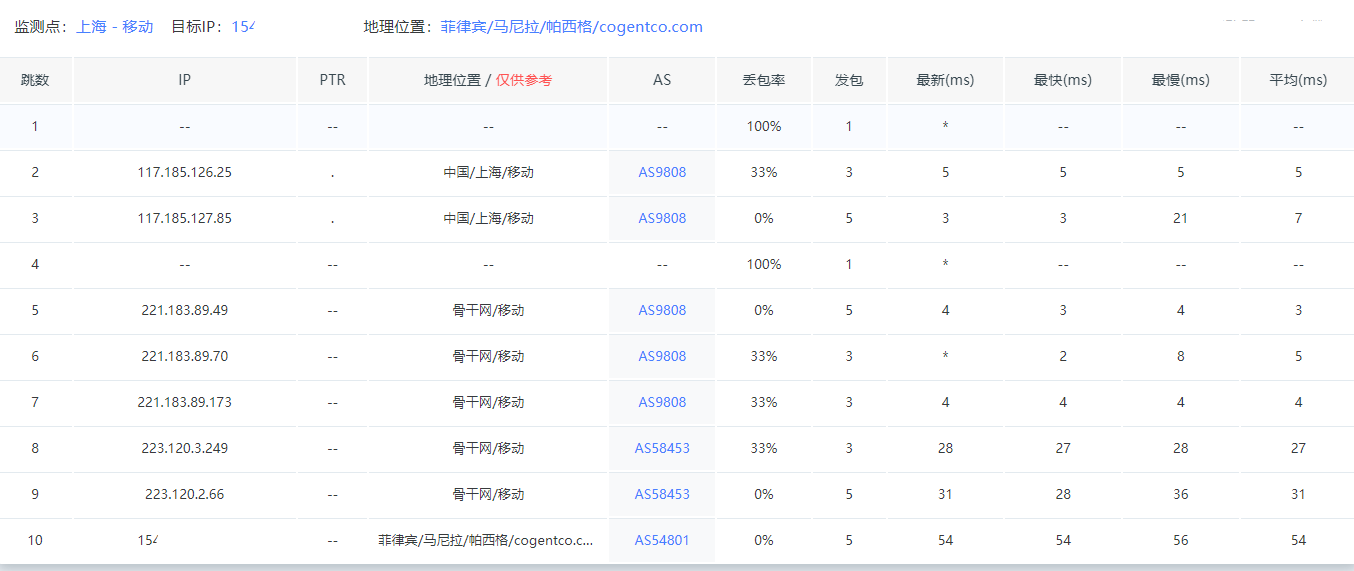This screenshot has height=571, width=1354.
Task: Open the AS9808 link for 221.183.89.49
Action: pos(662,310)
